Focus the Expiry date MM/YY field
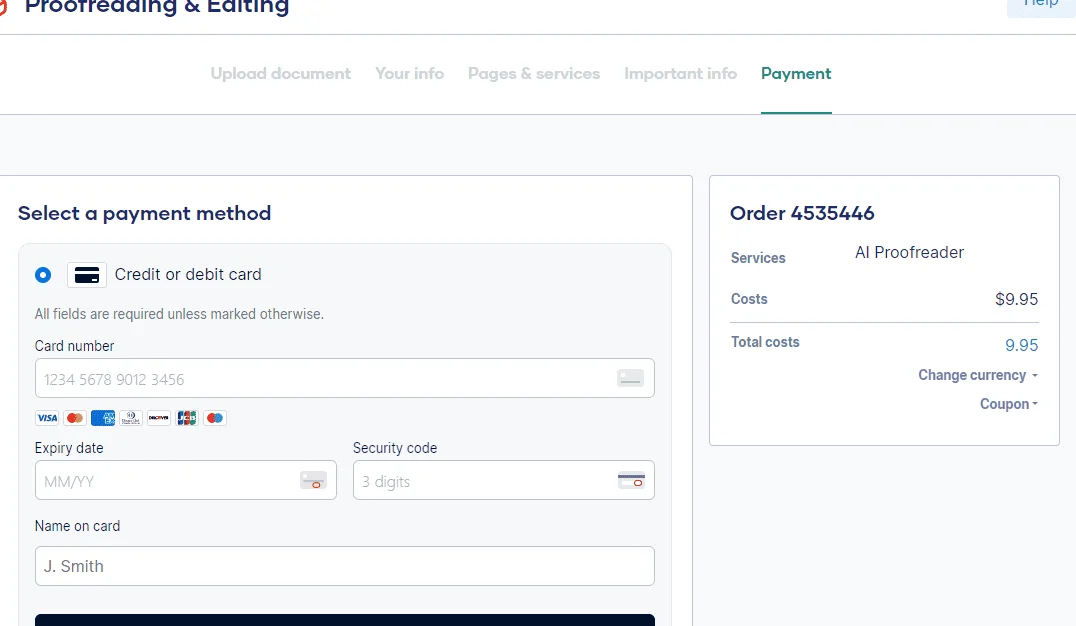The image size is (1076, 626). point(186,480)
